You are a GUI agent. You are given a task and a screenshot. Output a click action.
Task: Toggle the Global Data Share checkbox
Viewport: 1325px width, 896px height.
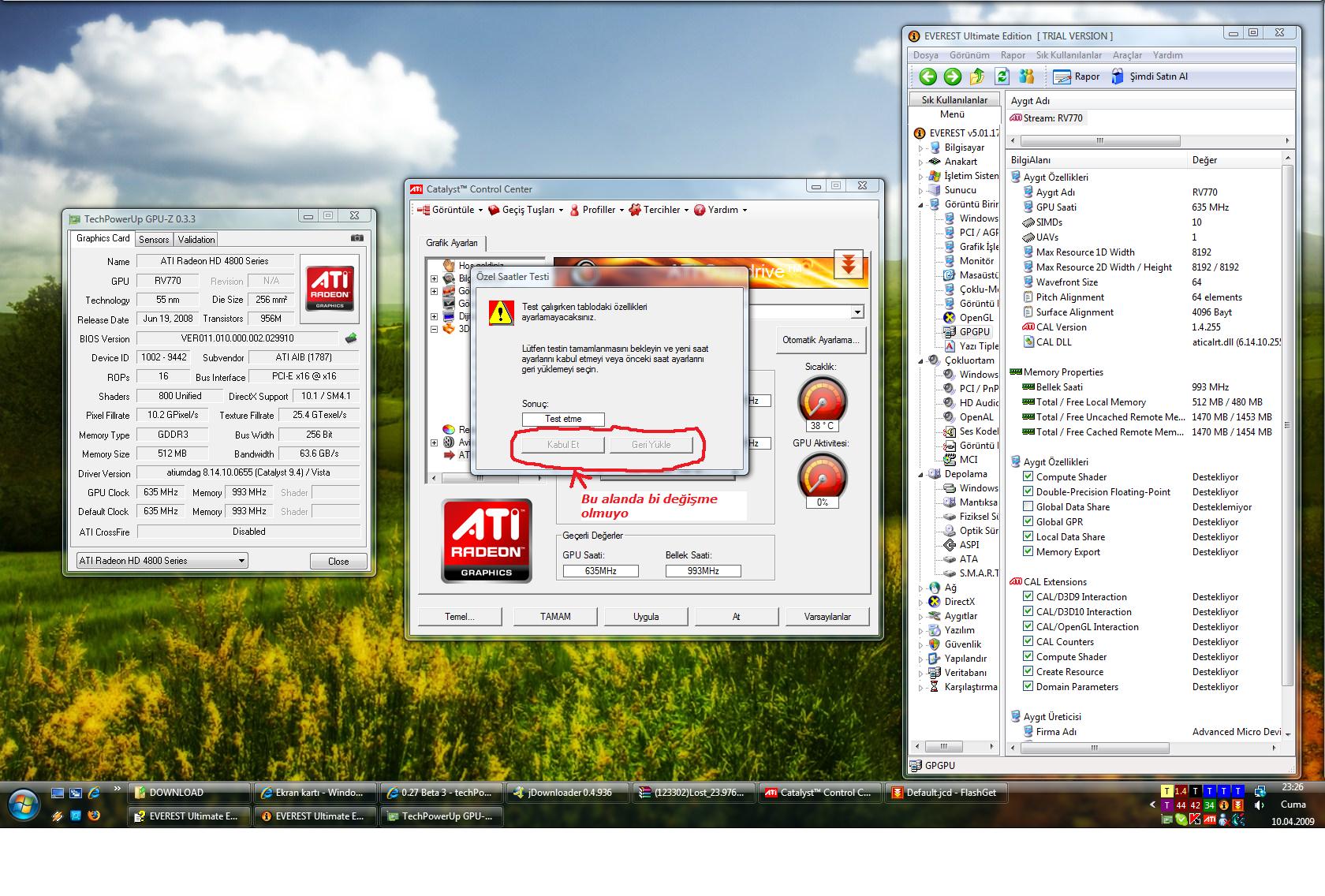pos(1028,506)
